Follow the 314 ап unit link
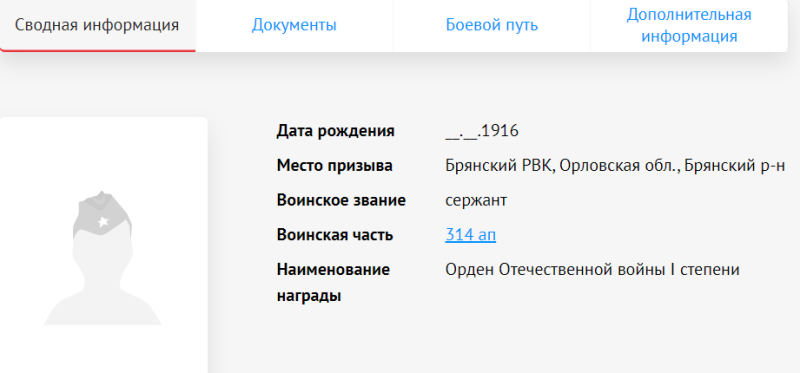 (x=470, y=235)
